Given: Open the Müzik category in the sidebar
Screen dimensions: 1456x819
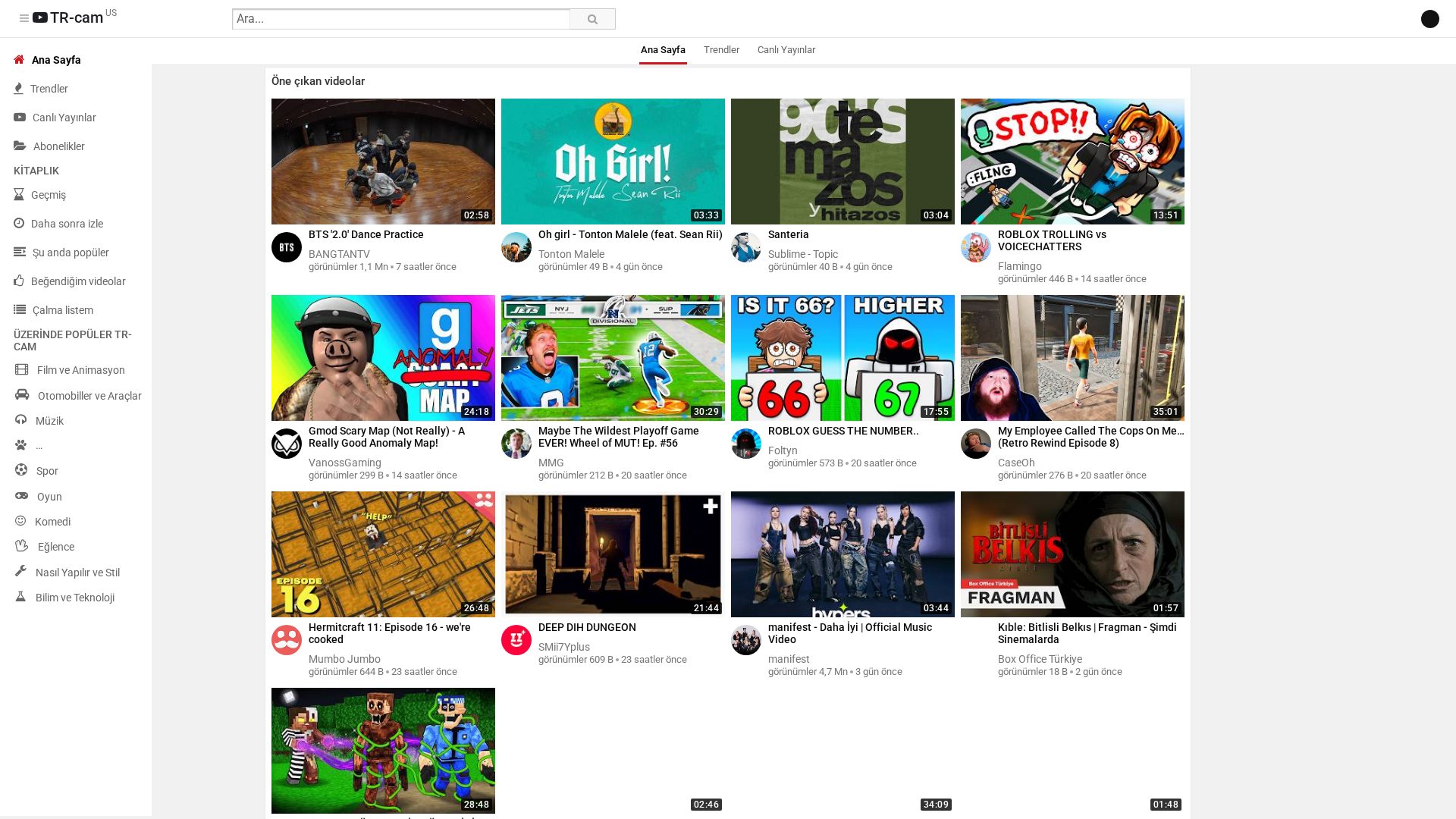Looking at the screenshot, I should (x=49, y=421).
